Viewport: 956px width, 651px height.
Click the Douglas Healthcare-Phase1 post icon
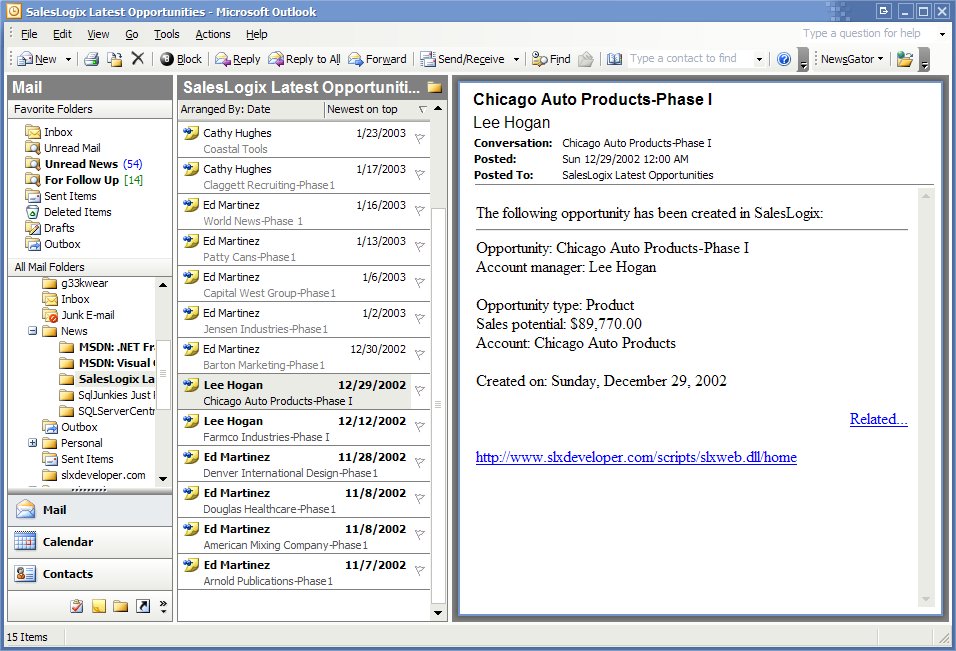coord(191,493)
